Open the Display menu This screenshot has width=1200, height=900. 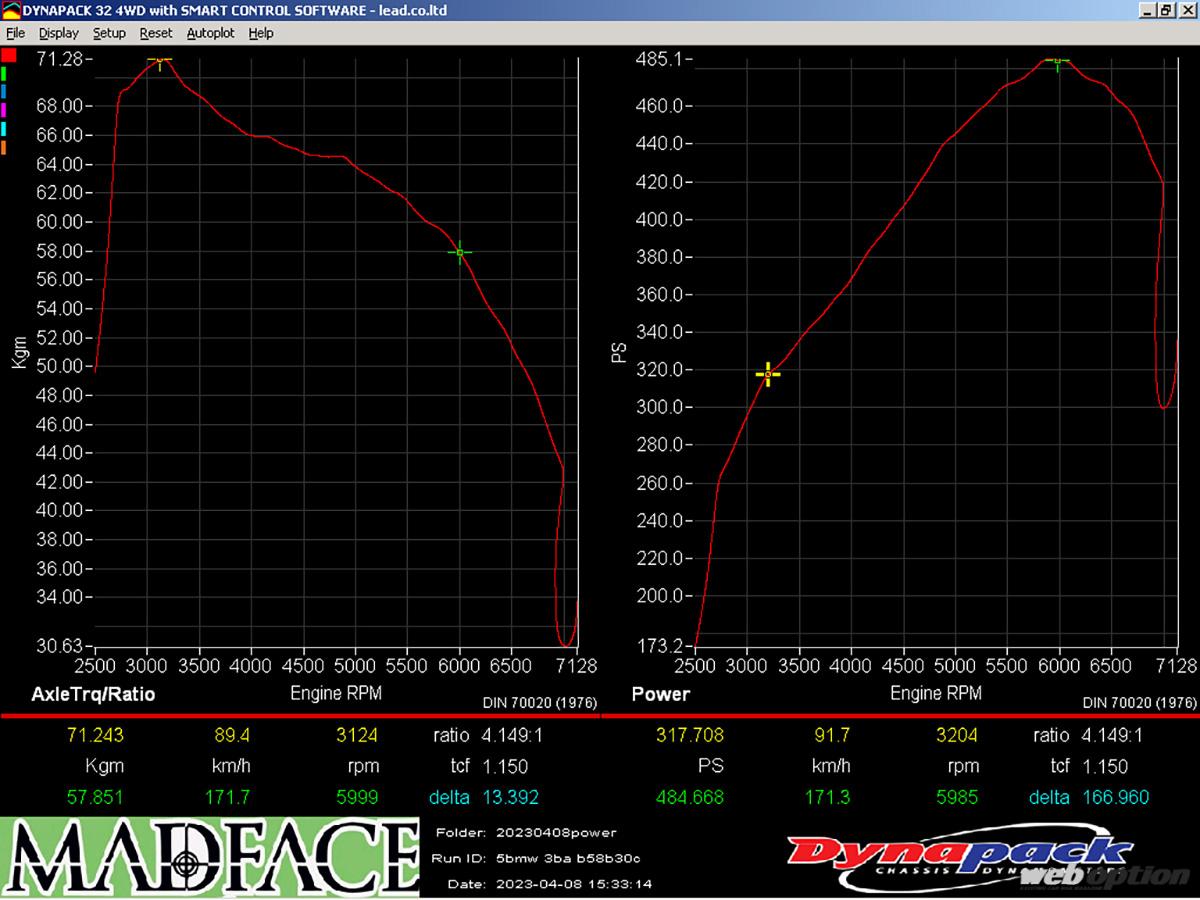(x=59, y=33)
